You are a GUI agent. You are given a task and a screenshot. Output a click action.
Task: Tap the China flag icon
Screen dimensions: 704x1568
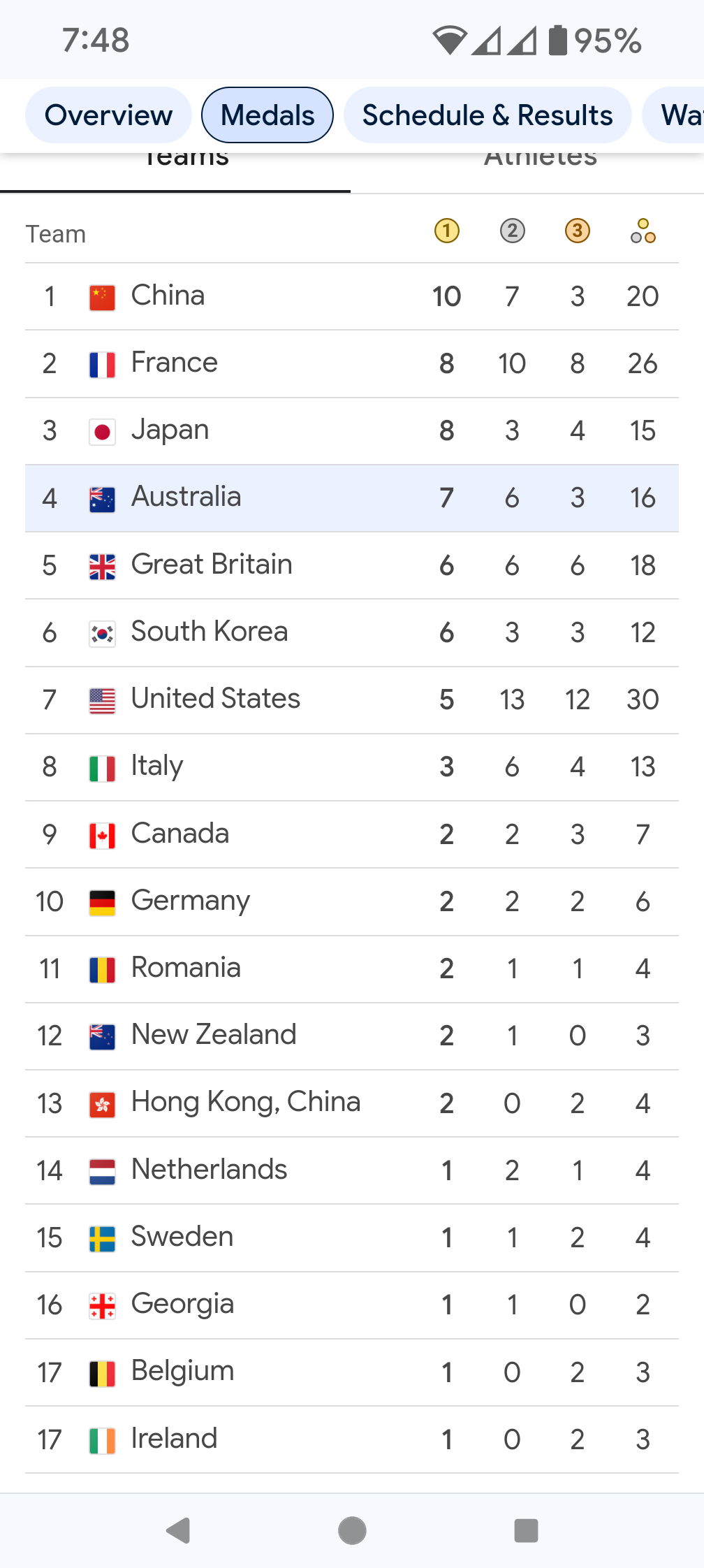102,297
